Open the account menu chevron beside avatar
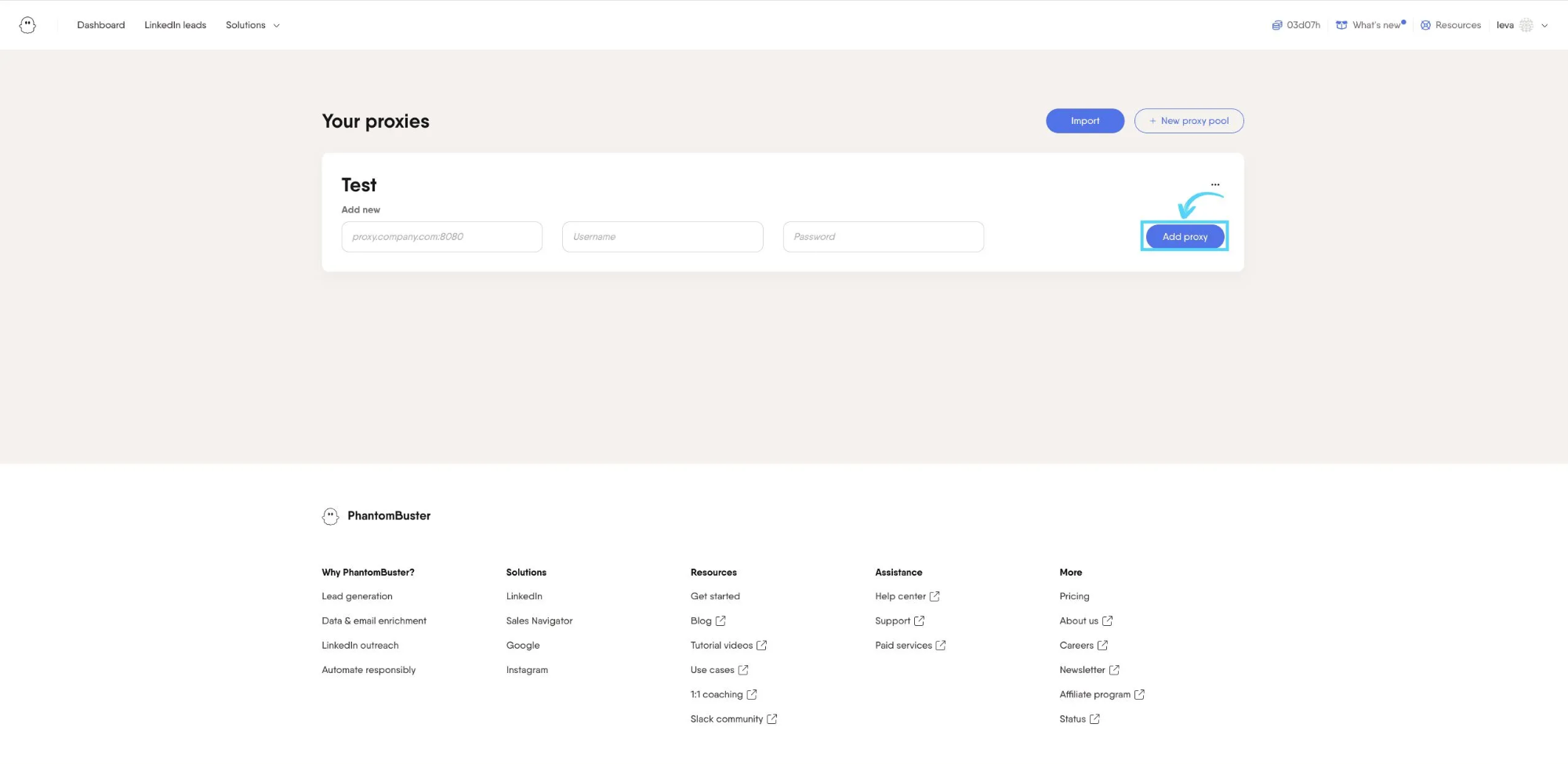The image size is (1568, 764). click(1544, 26)
